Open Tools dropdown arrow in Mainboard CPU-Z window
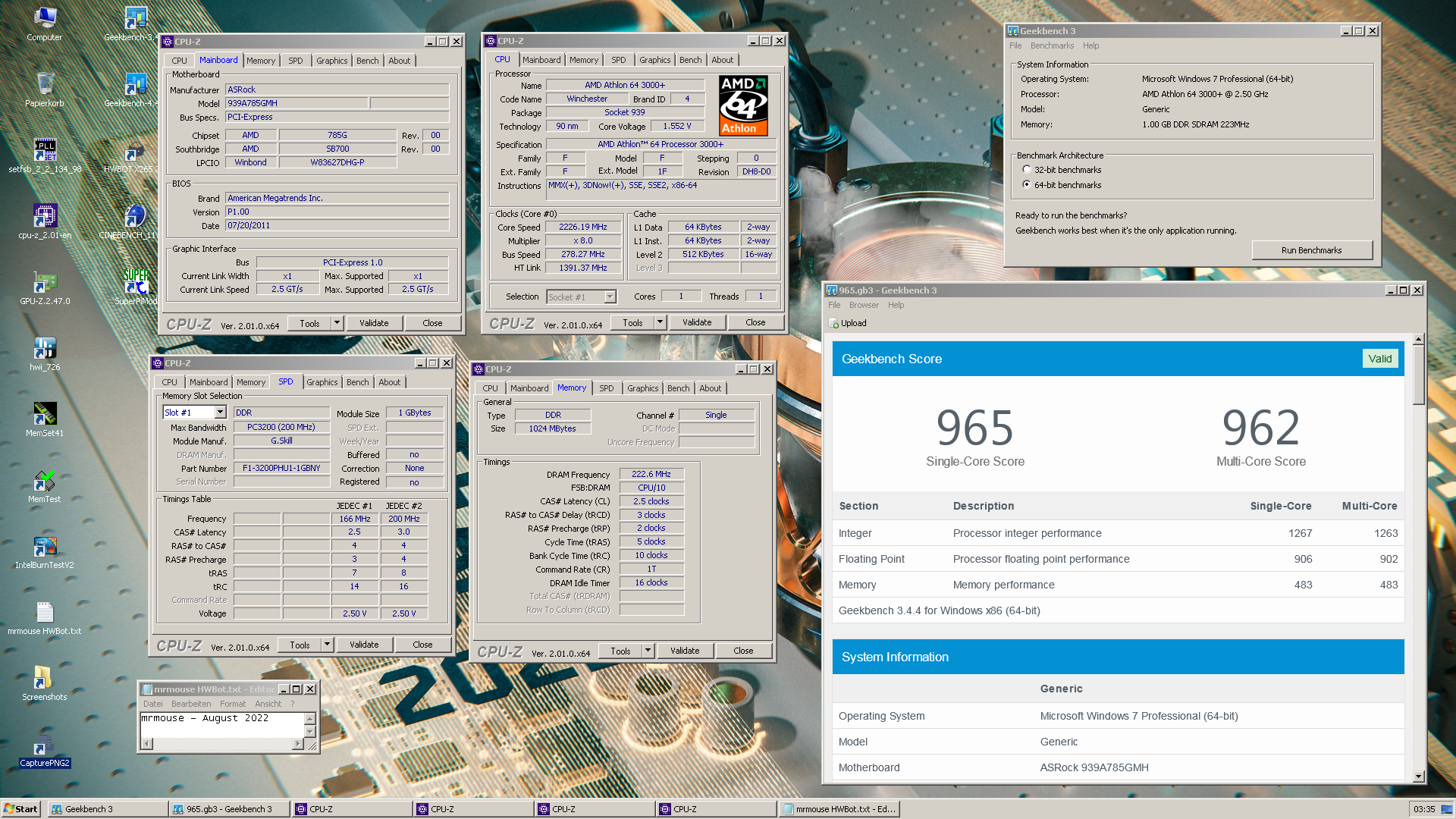 (337, 323)
